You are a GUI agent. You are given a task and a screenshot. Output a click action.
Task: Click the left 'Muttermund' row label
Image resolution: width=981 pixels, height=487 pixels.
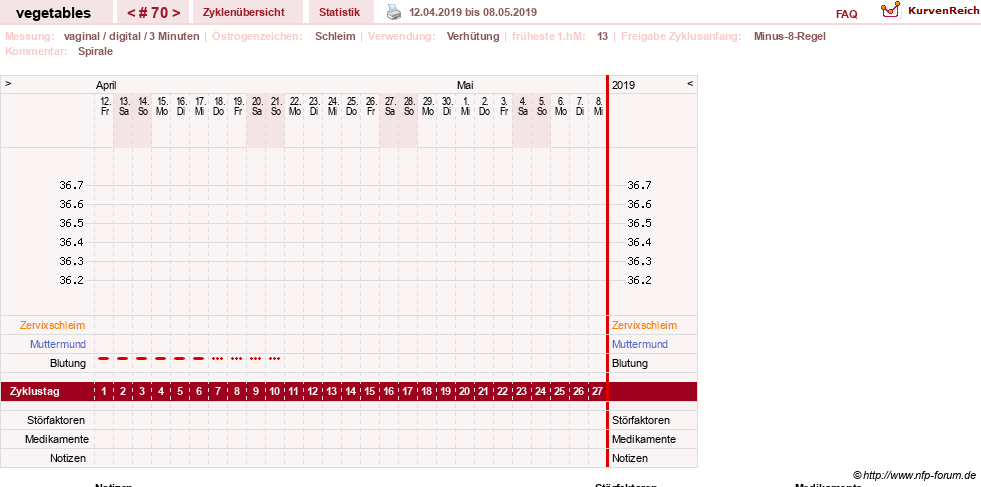[x=58, y=344]
